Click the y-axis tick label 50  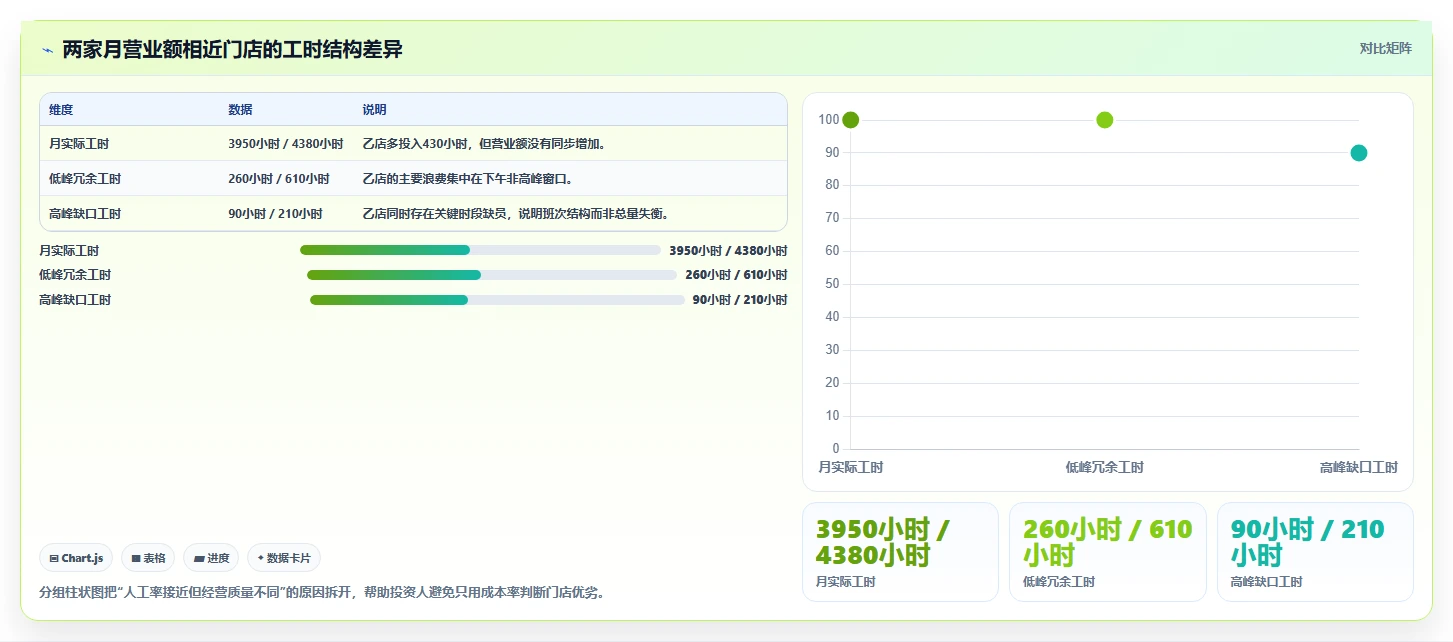coord(832,284)
